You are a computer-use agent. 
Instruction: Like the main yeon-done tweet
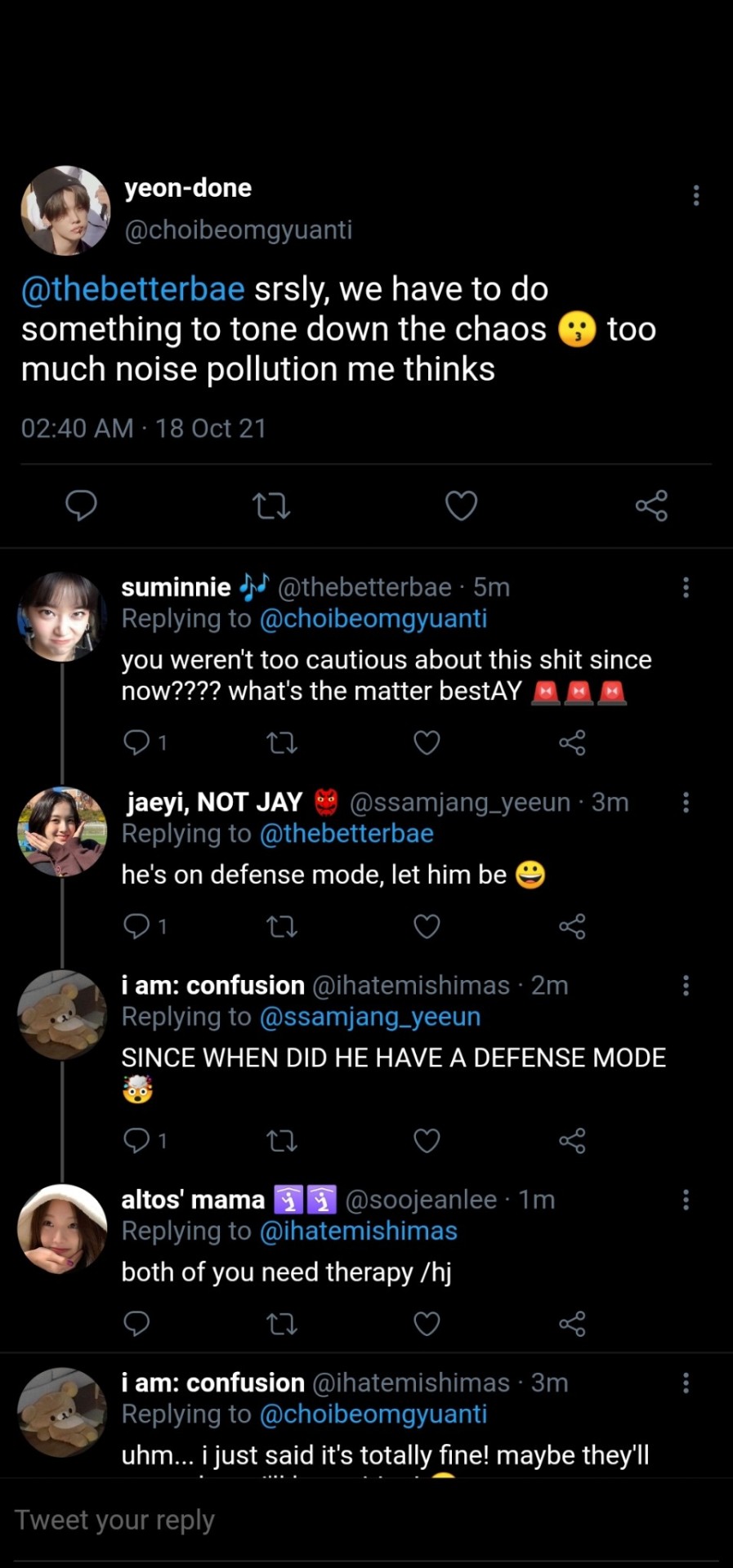pos(461,506)
